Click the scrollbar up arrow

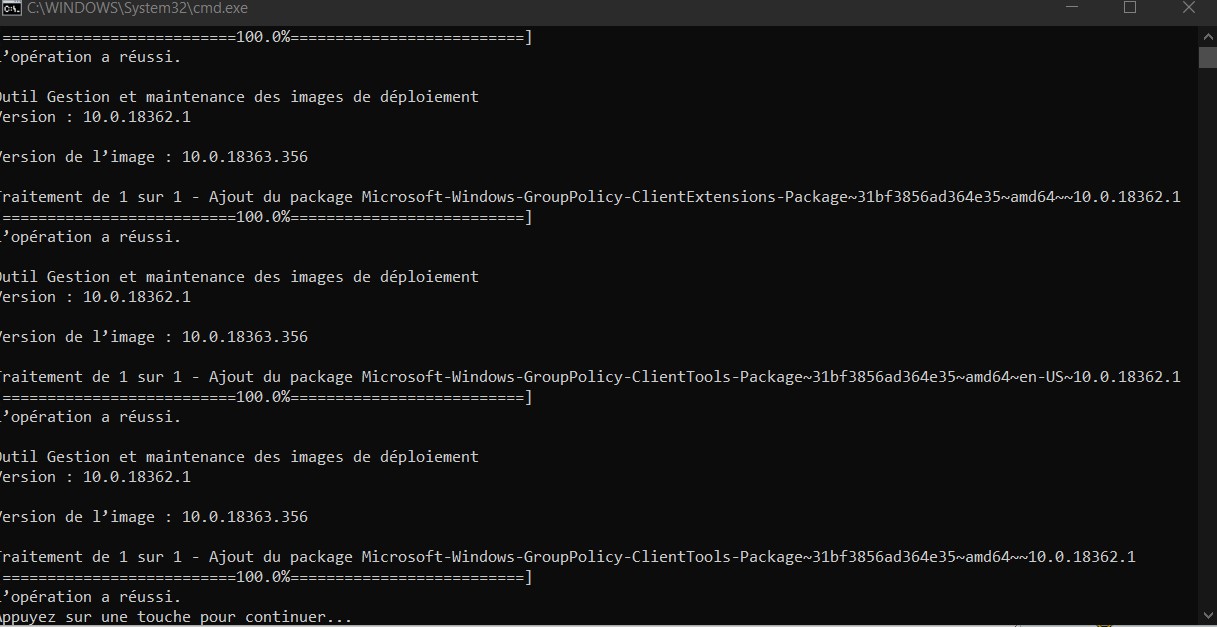point(1208,35)
